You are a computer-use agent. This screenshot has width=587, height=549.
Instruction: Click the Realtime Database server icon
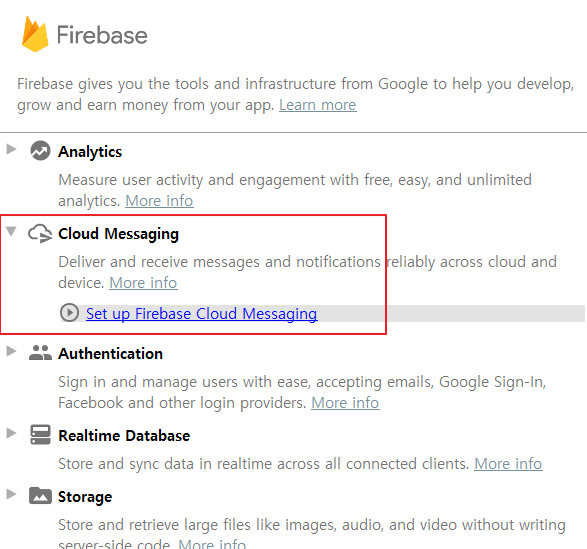click(40, 435)
